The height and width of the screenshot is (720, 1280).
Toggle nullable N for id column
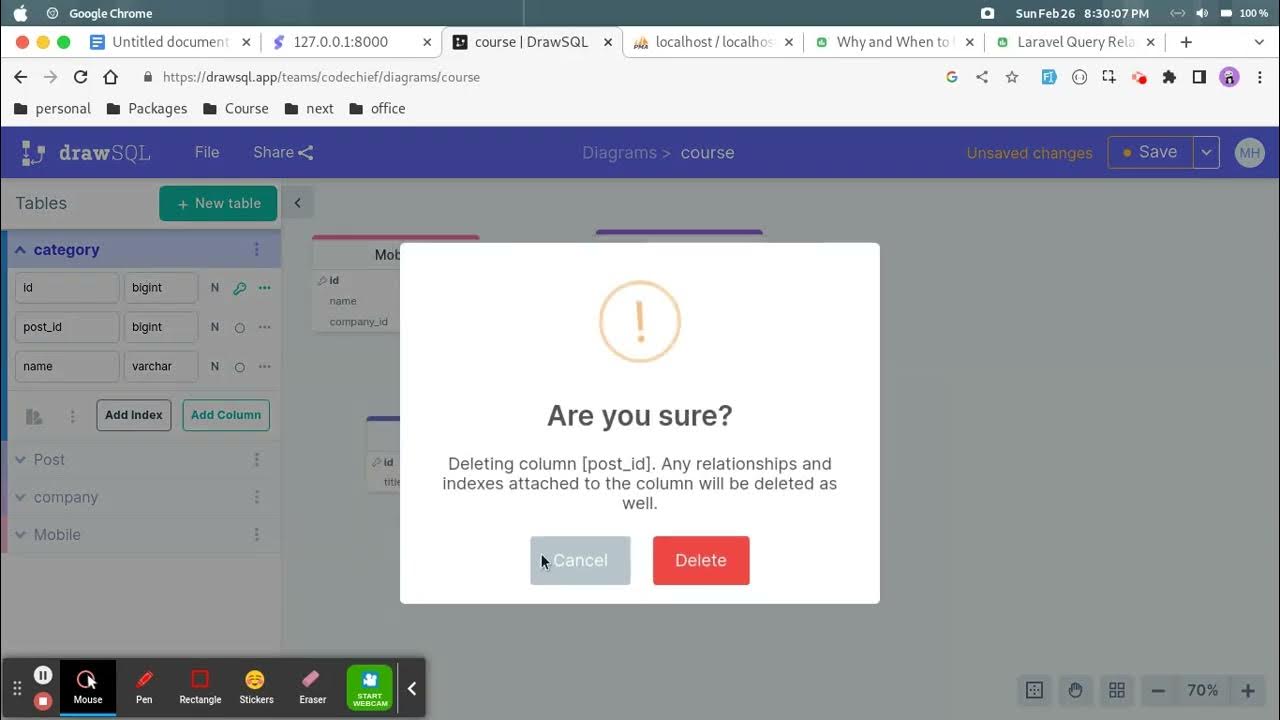(x=214, y=288)
